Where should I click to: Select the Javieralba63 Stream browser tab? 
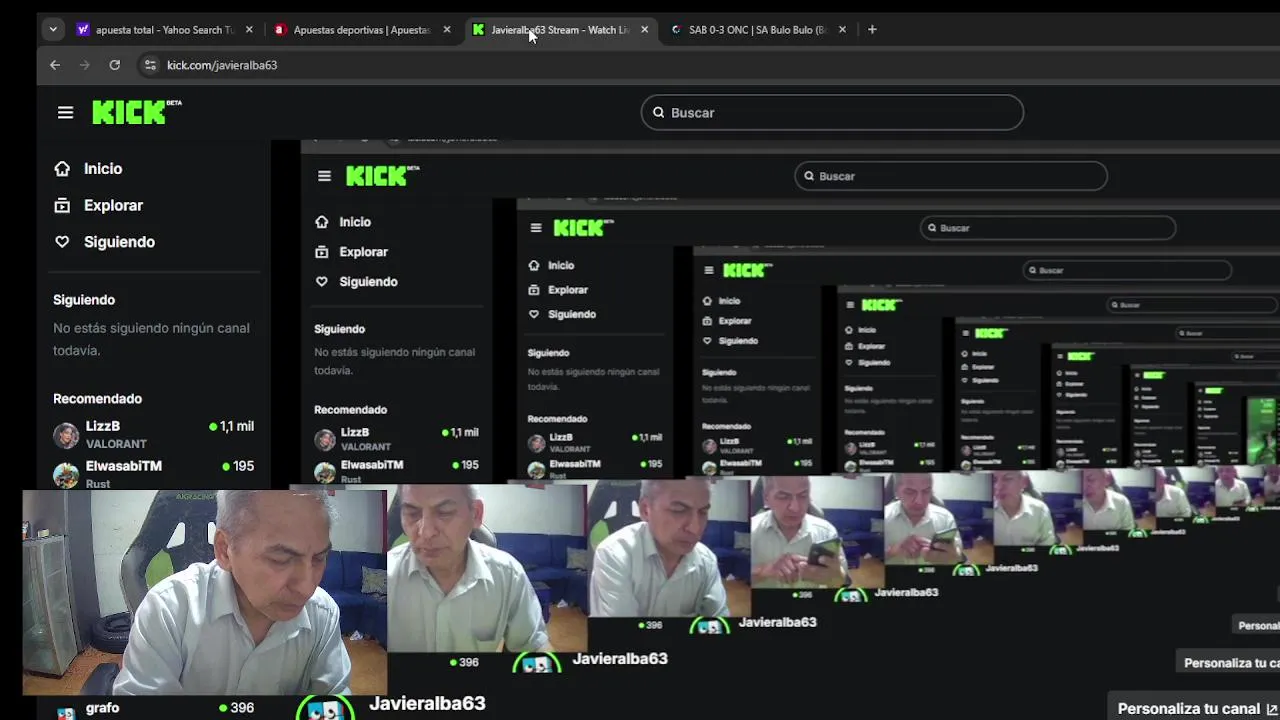(x=560, y=30)
